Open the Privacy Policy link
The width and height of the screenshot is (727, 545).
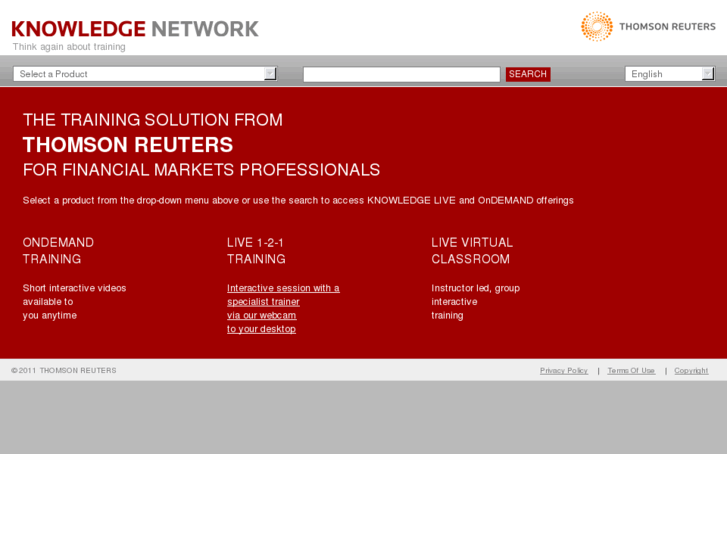click(x=563, y=371)
